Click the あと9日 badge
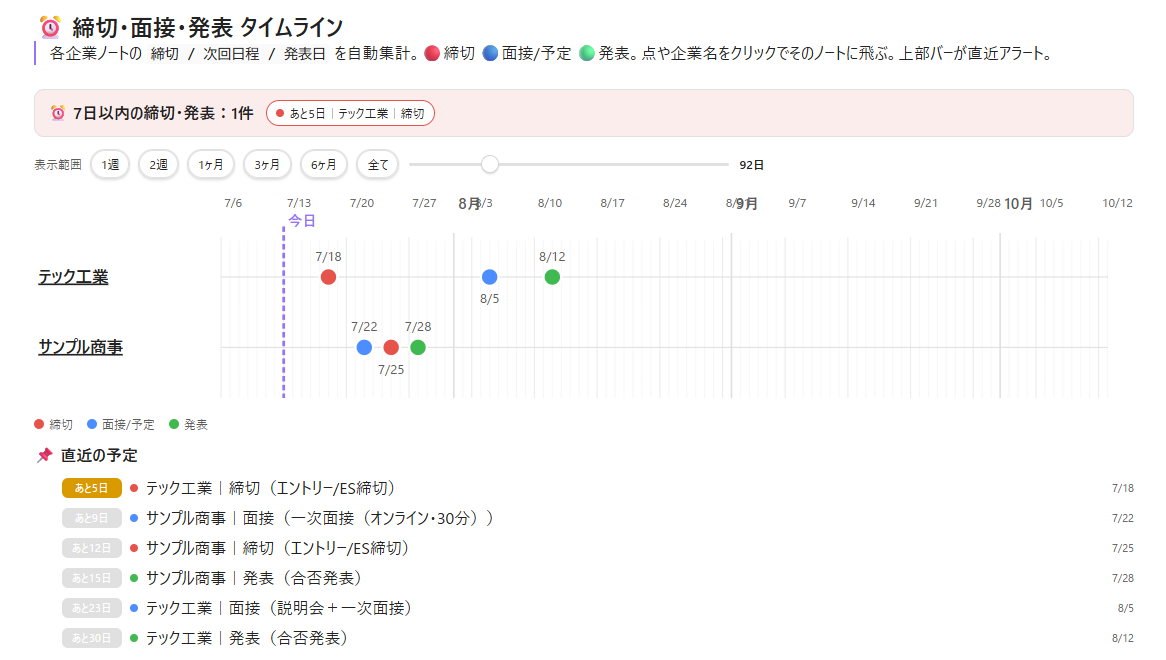The width and height of the screenshot is (1166, 660). (91, 518)
